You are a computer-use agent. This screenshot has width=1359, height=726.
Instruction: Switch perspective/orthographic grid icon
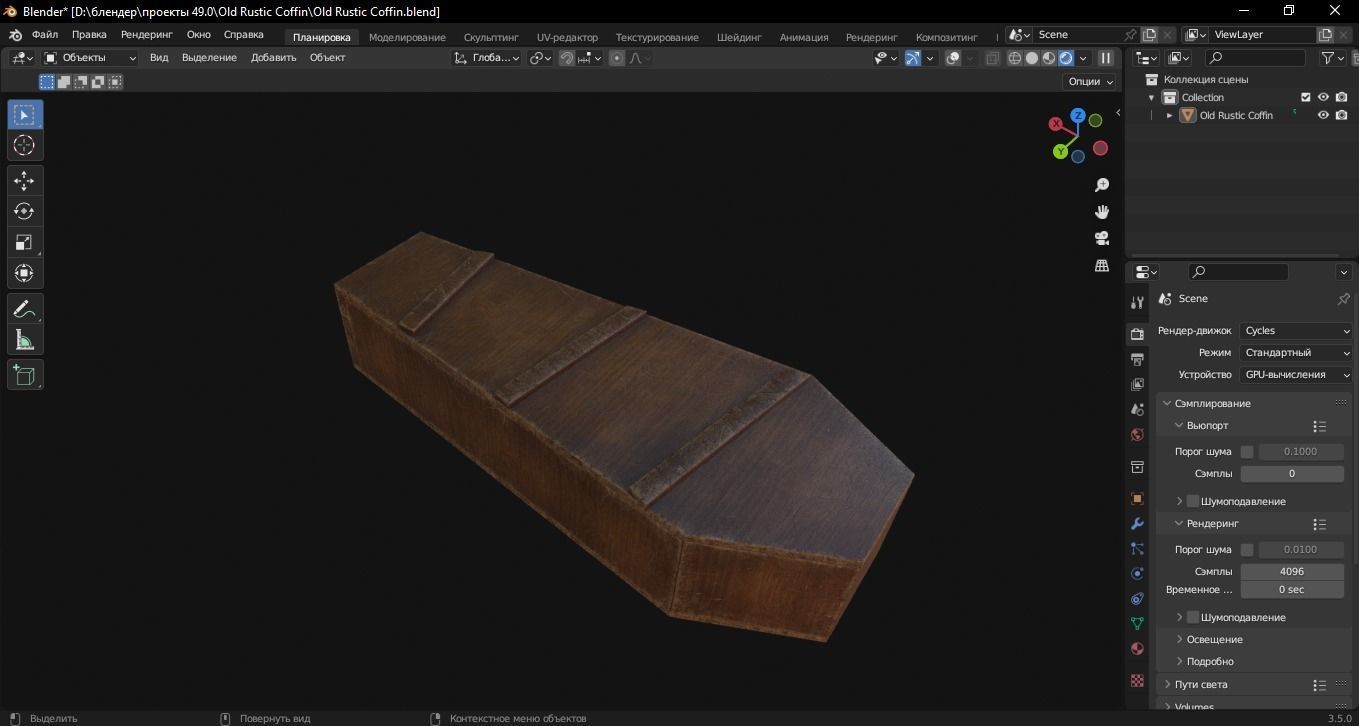tap(1102, 265)
